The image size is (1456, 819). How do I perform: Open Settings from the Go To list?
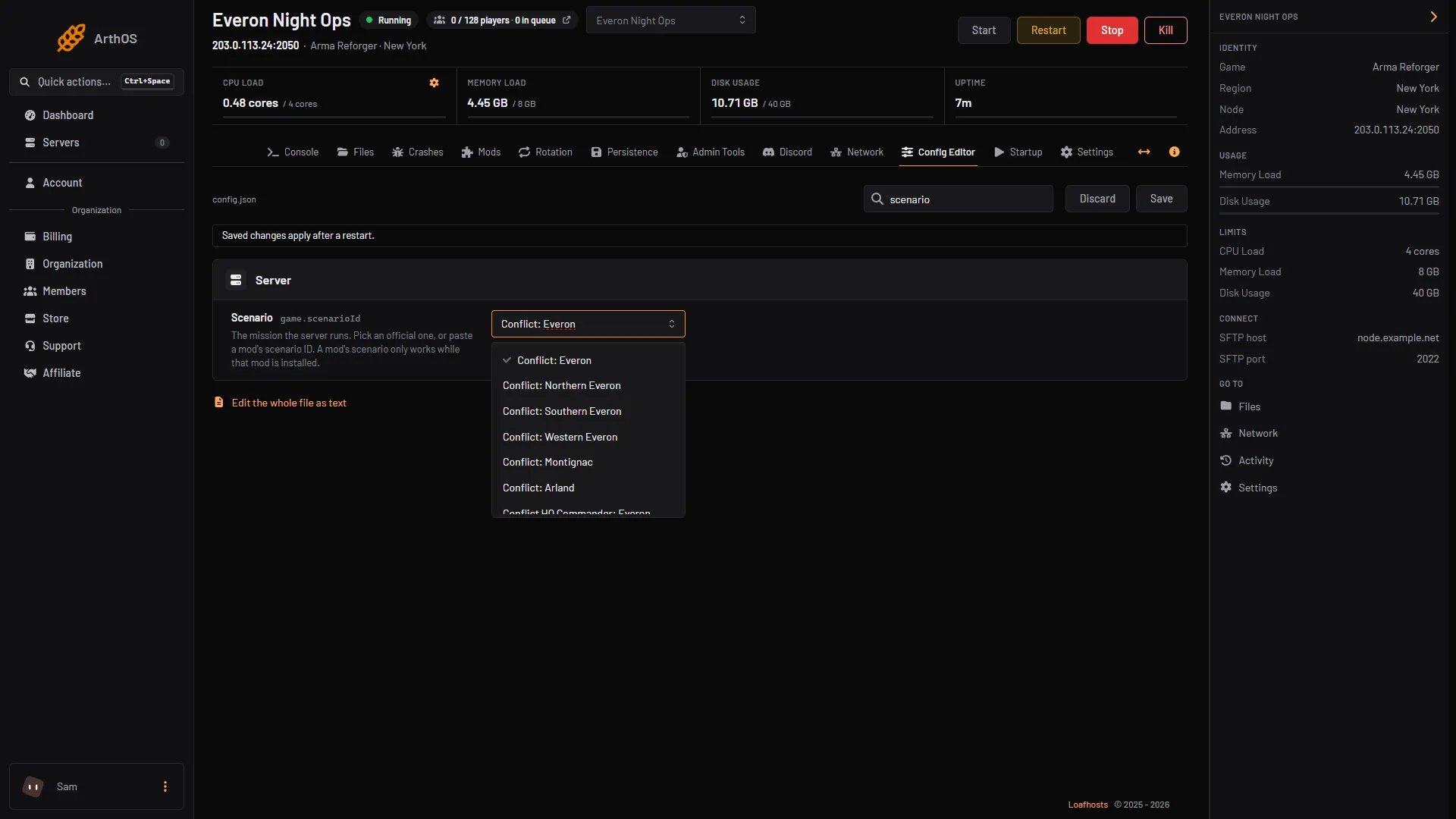click(x=1248, y=488)
